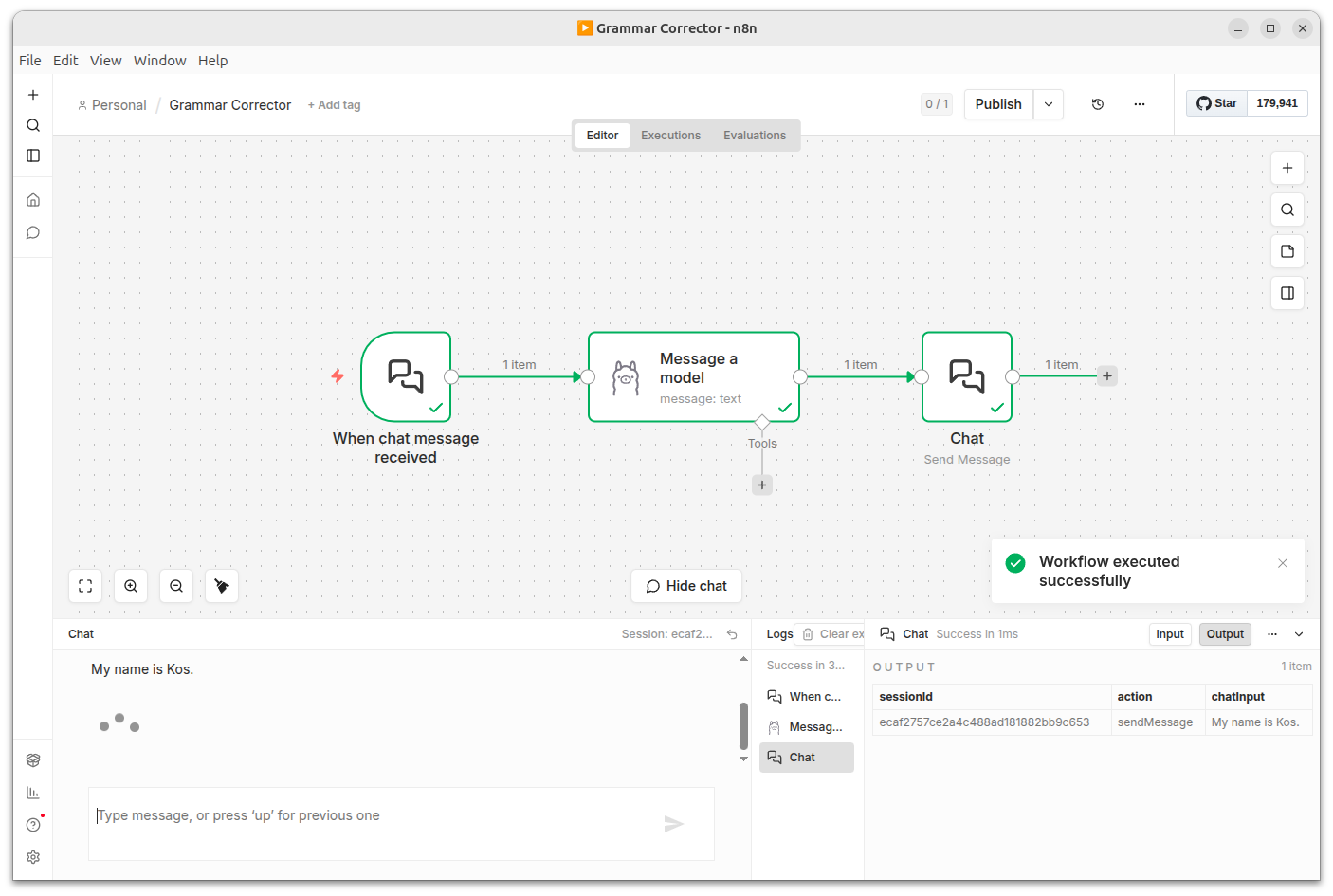1333x896 pixels.
Task: Select the Output view for the Chat node
Action: tap(1225, 633)
